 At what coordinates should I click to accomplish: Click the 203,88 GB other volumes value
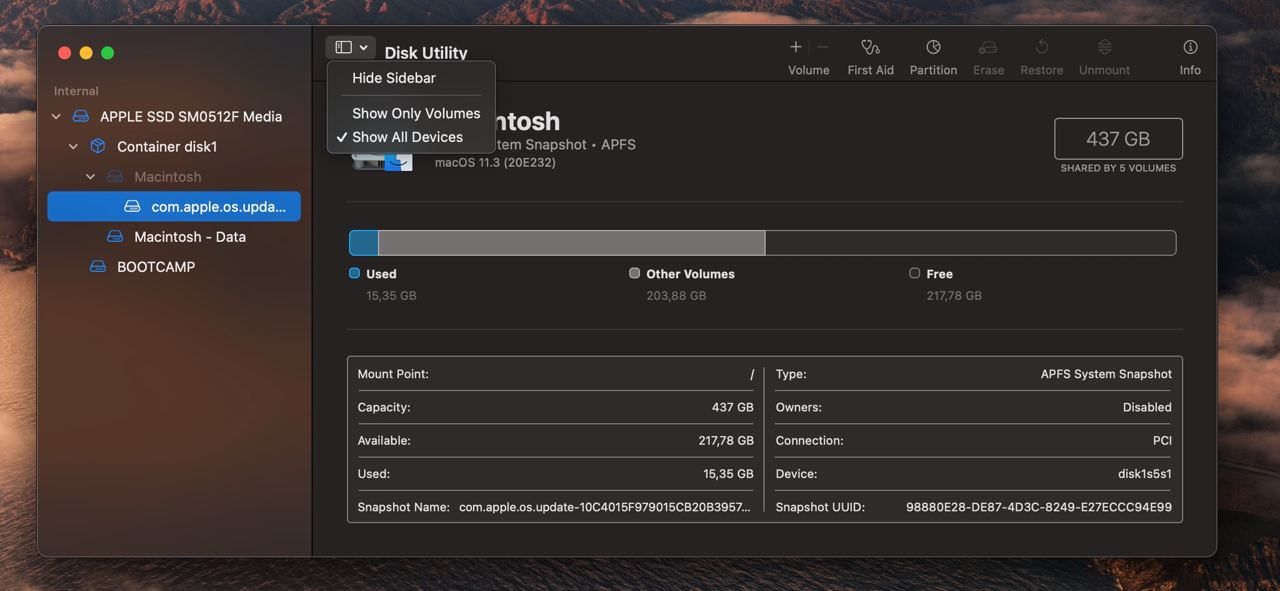pos(676,296)
